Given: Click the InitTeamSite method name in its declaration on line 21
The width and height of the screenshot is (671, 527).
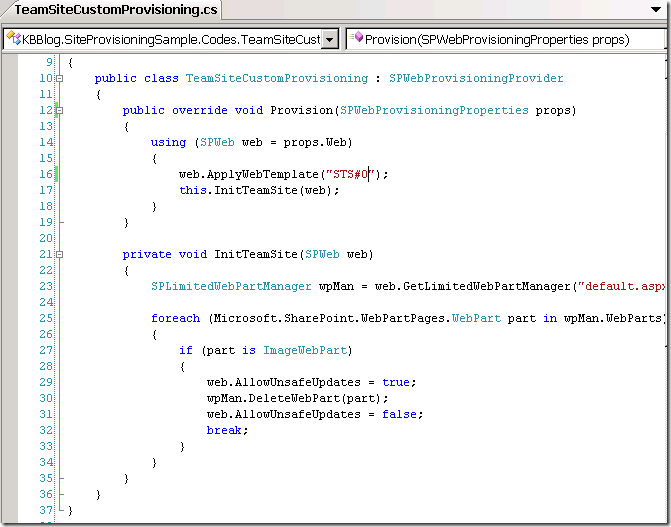Looking at the screenshot, I should (x=255, y=254).
